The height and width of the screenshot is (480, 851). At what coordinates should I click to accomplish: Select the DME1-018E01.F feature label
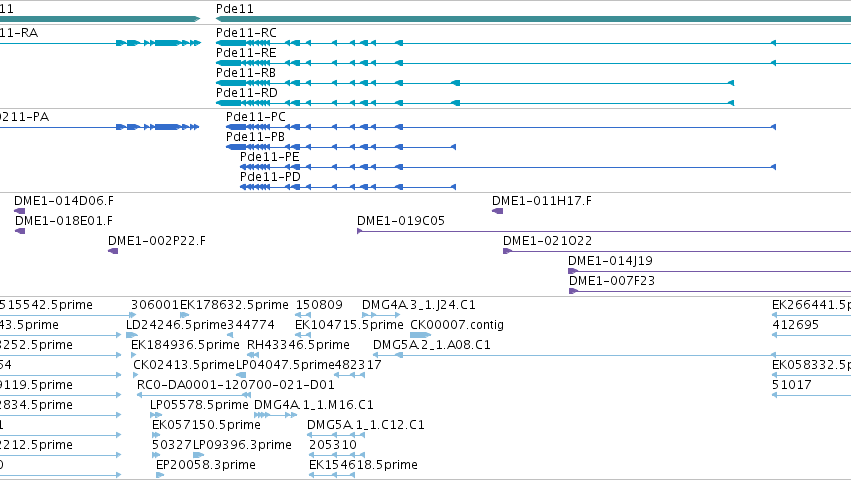[x=64, y=221]
